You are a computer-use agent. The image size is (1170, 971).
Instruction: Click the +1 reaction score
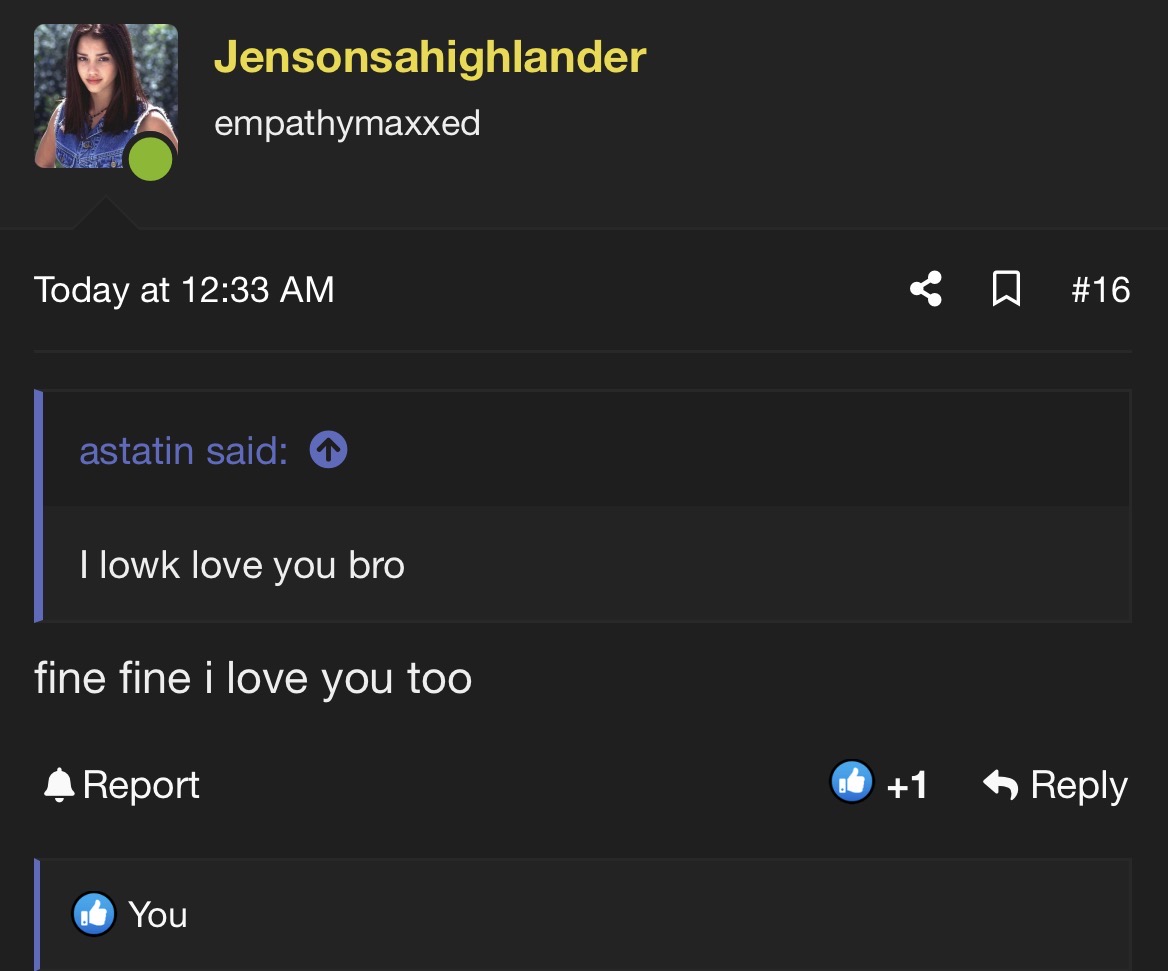(x=907, y=786)
